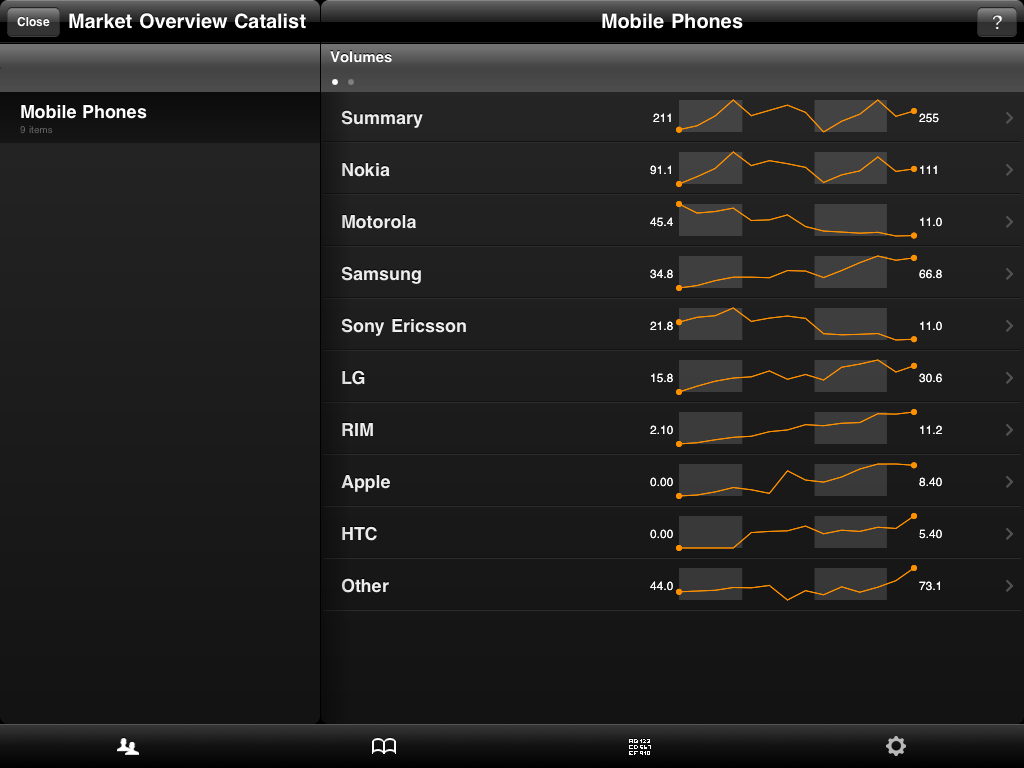This screenshot has height=768, width=1024.
Task: Expand the Sony Ericsson row chevron
Action: pos(1009,326)
